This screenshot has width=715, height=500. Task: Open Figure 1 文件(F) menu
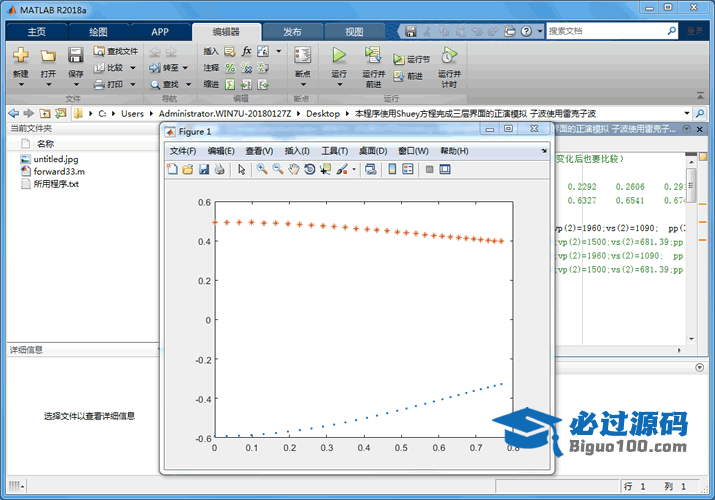pos(183,151)
